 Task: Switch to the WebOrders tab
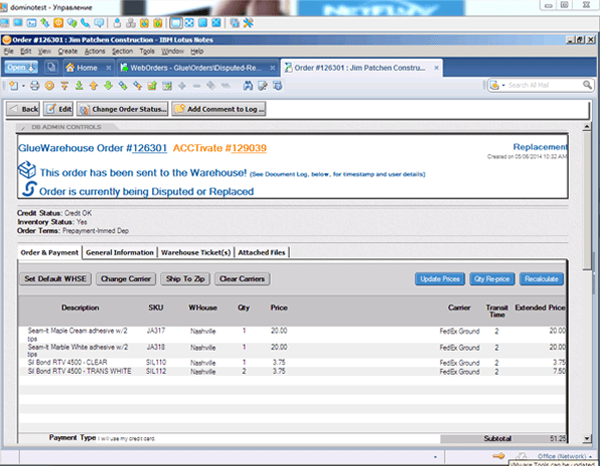tap(197, 68)
